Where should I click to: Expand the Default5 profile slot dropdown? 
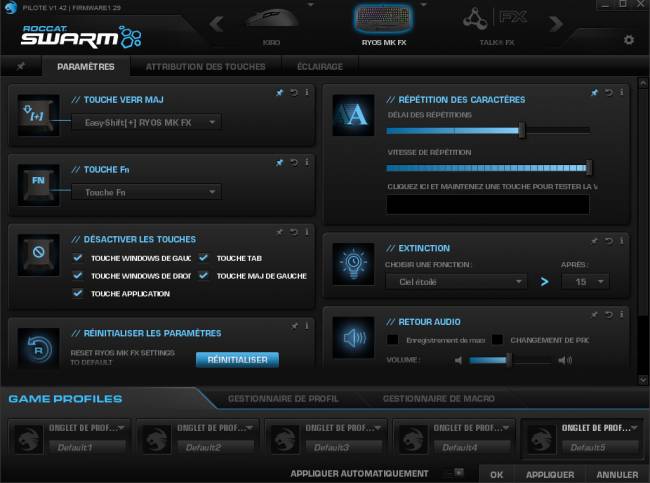(635, 427)
